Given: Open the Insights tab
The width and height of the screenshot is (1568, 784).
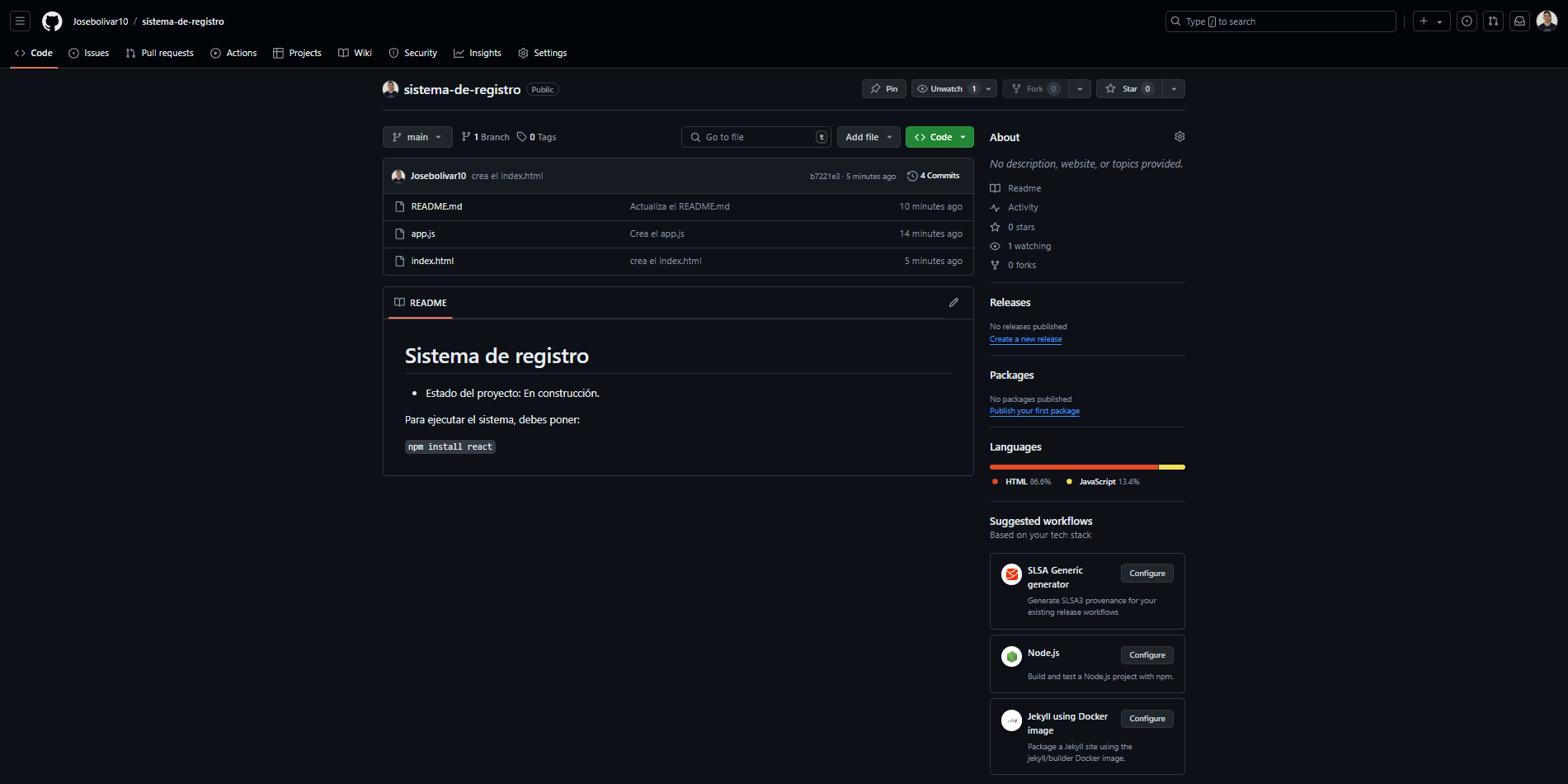Looking at the screenshot, I should (x=478, y=53).
